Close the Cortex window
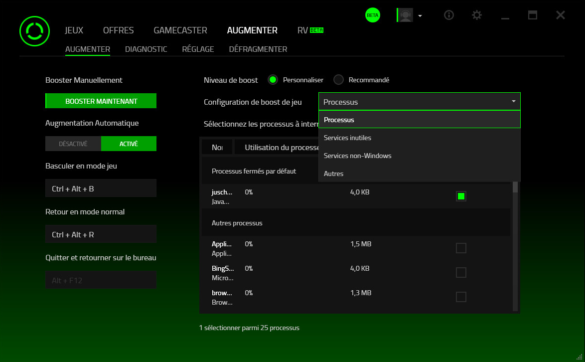585x362 pixels. pos(560,15)
